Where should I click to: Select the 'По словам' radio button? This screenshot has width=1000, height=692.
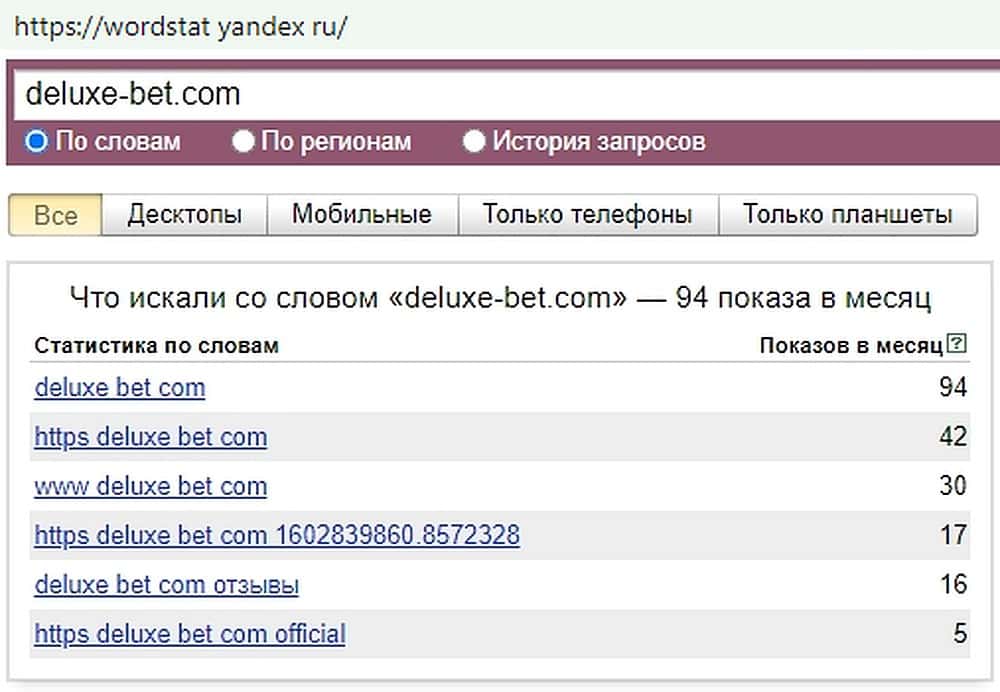(37, 141)
